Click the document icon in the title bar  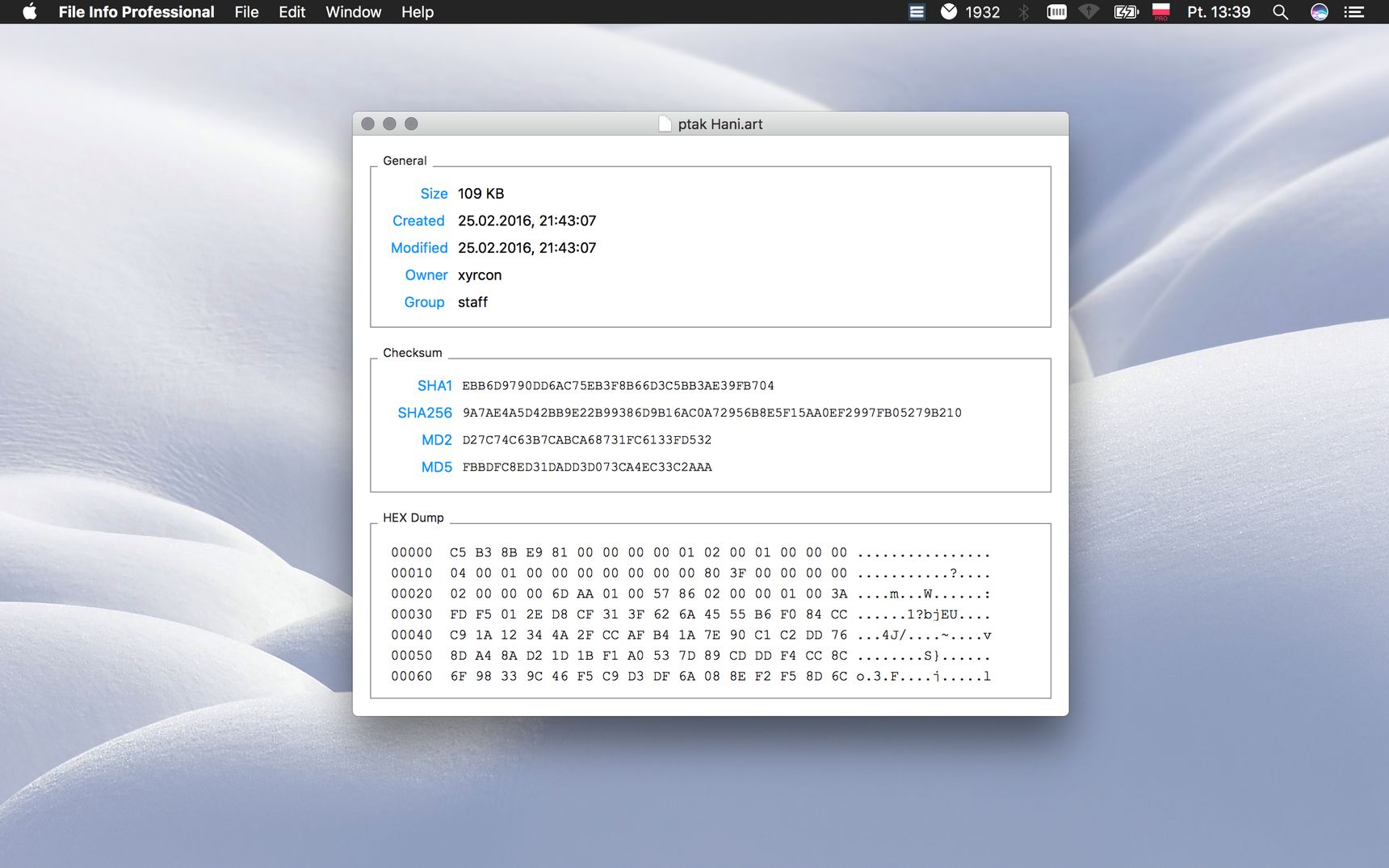[665, 124]
